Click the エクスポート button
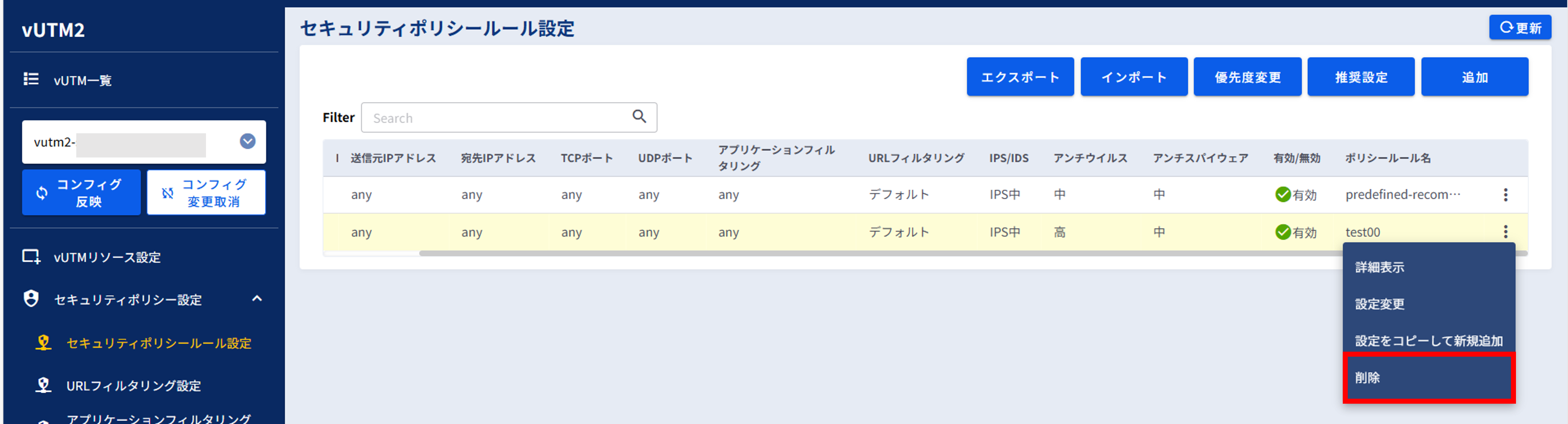The width and height of the screenshot is (1568, 424). pyautogui.click(x=1020, y=77)
